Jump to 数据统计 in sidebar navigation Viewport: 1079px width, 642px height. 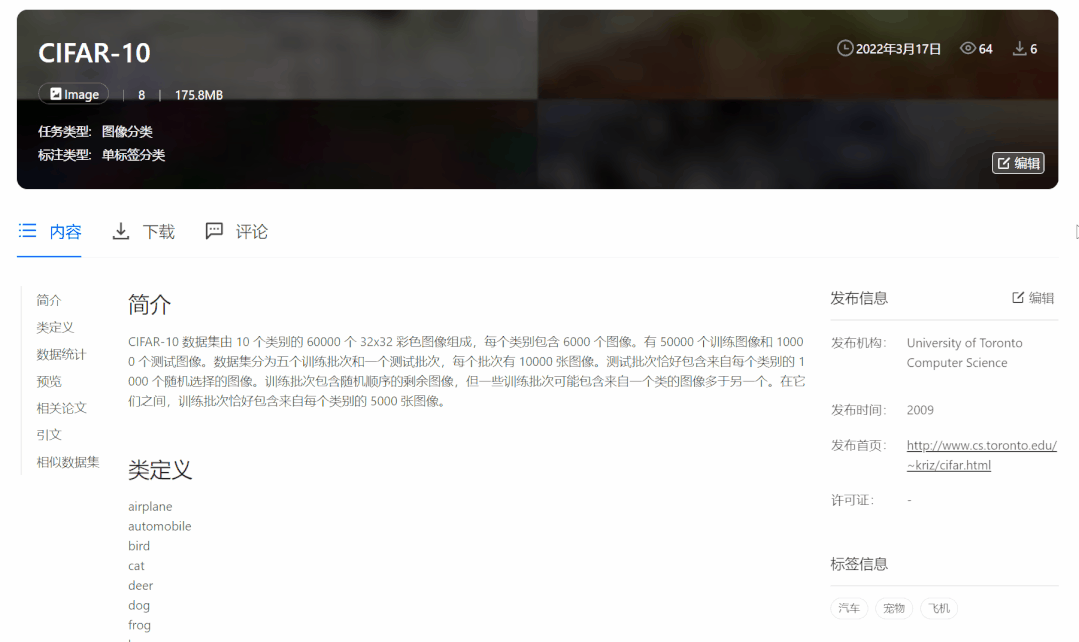(61, 354)
